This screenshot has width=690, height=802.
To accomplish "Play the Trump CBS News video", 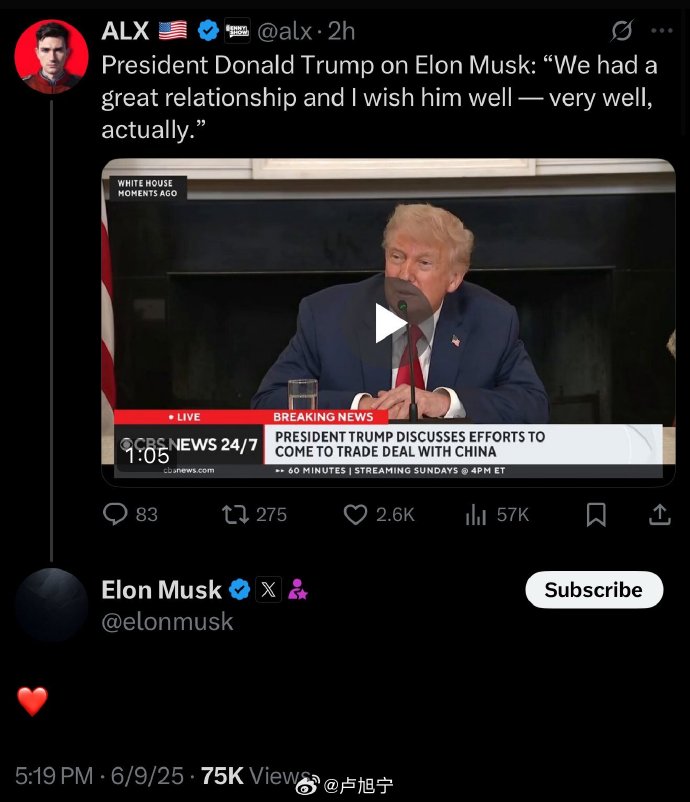I will tap(389, 322).
